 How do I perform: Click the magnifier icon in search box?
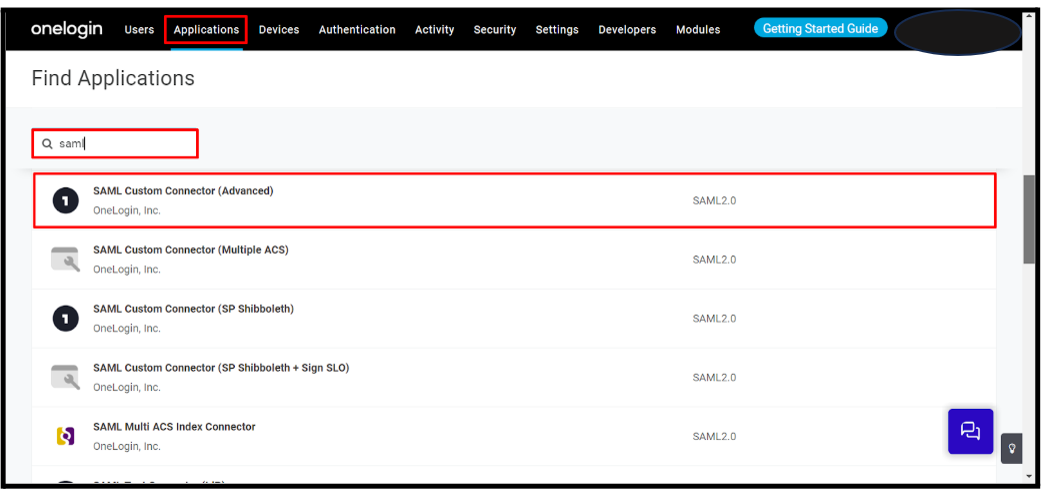47,144
